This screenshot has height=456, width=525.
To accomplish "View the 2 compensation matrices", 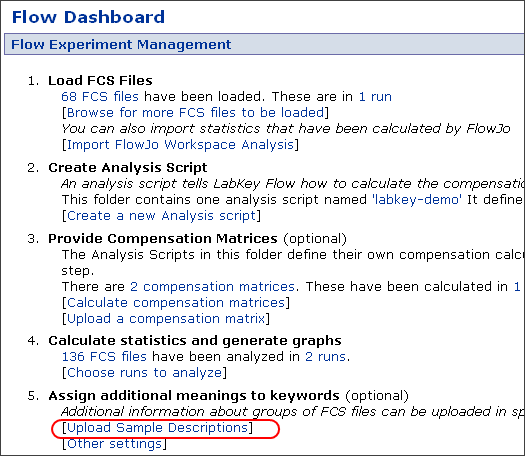I will (212, 287).
